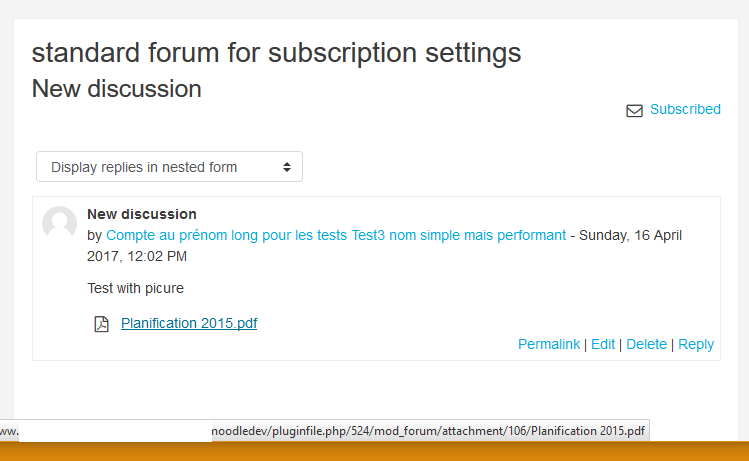
Task: Click the New discussion page heading
Action: [x=117, y=89]
